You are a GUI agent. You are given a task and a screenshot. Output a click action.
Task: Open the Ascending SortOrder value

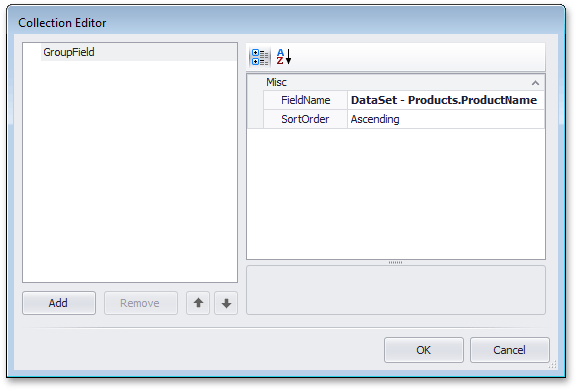446,119
